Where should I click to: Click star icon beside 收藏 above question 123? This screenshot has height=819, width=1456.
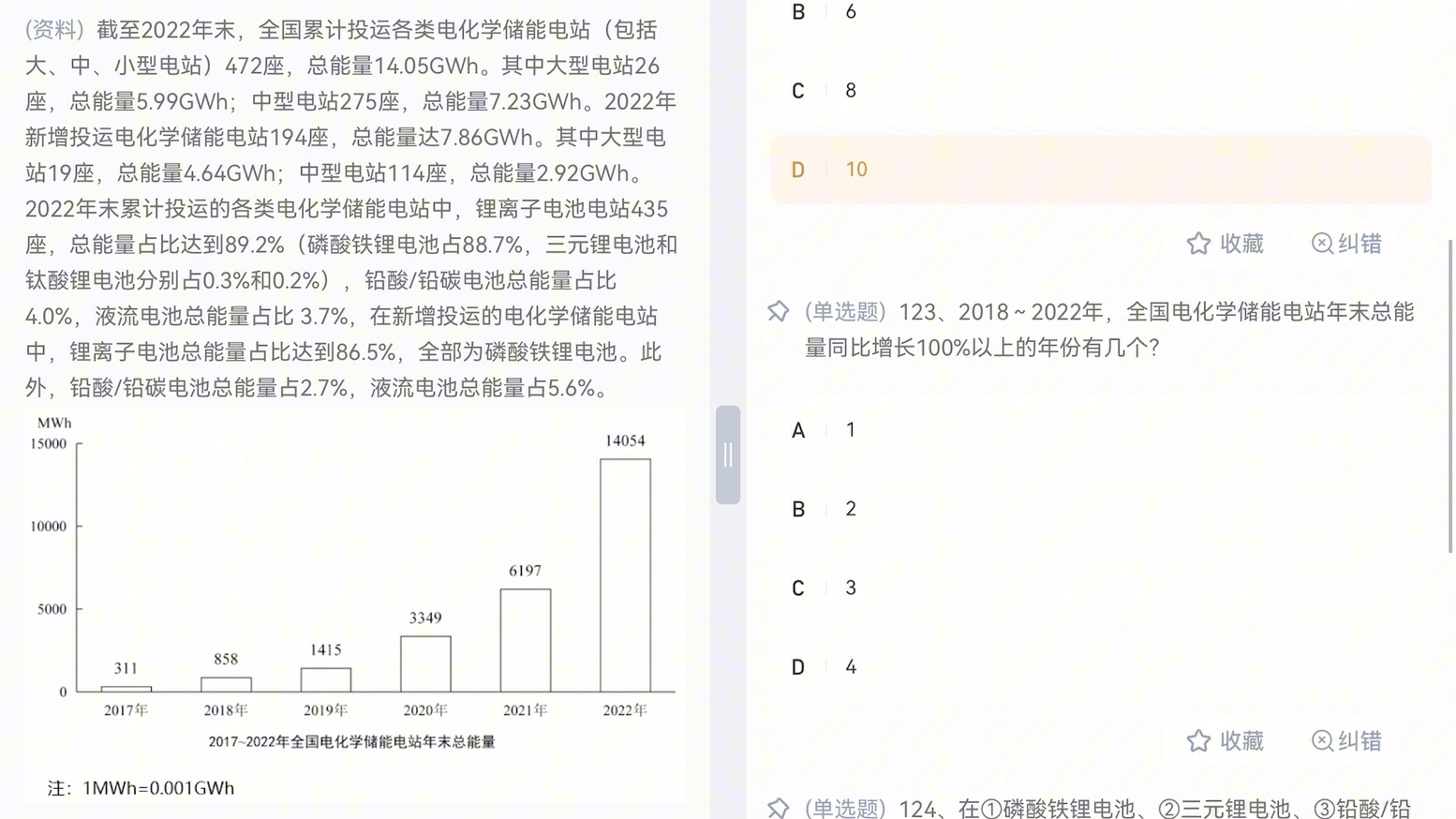coord(1198,244)
